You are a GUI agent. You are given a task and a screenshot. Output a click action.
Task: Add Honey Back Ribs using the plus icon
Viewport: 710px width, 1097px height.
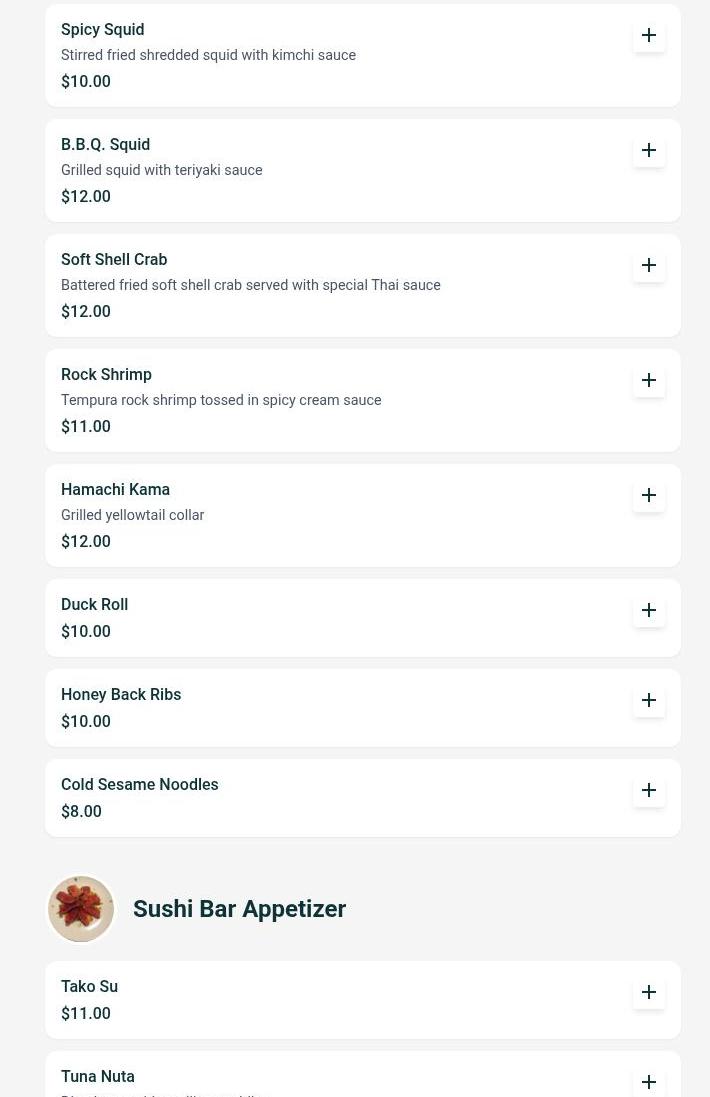tap(648, 700)
